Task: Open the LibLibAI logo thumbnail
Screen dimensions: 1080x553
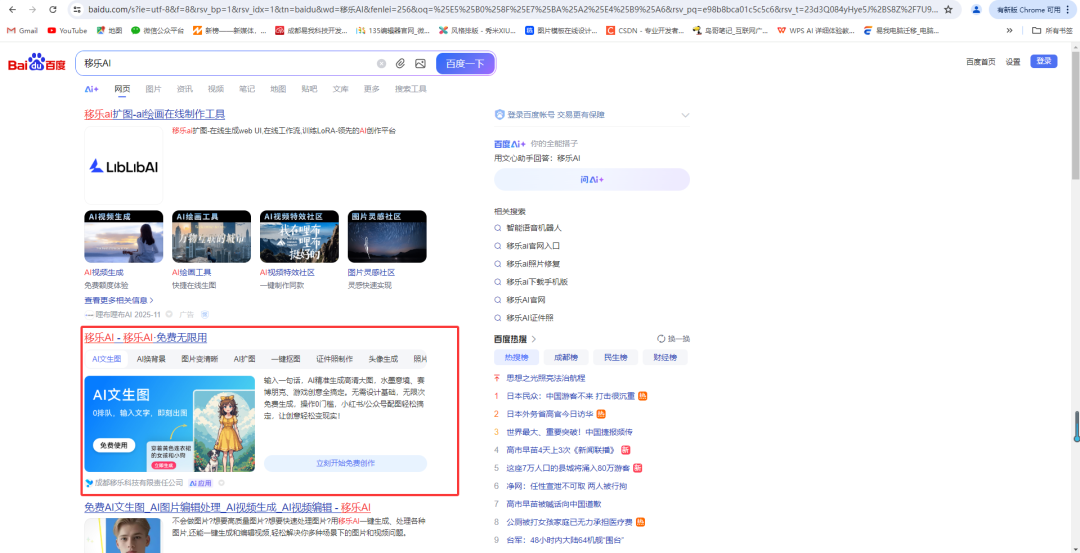Action: [123, 165]
